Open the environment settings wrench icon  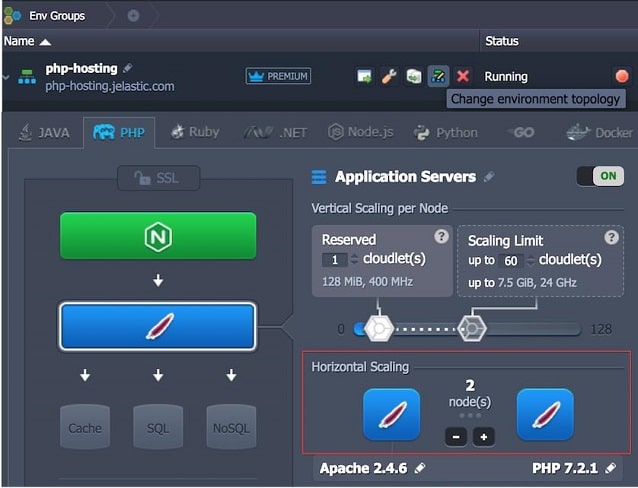(x=389, y=76)
